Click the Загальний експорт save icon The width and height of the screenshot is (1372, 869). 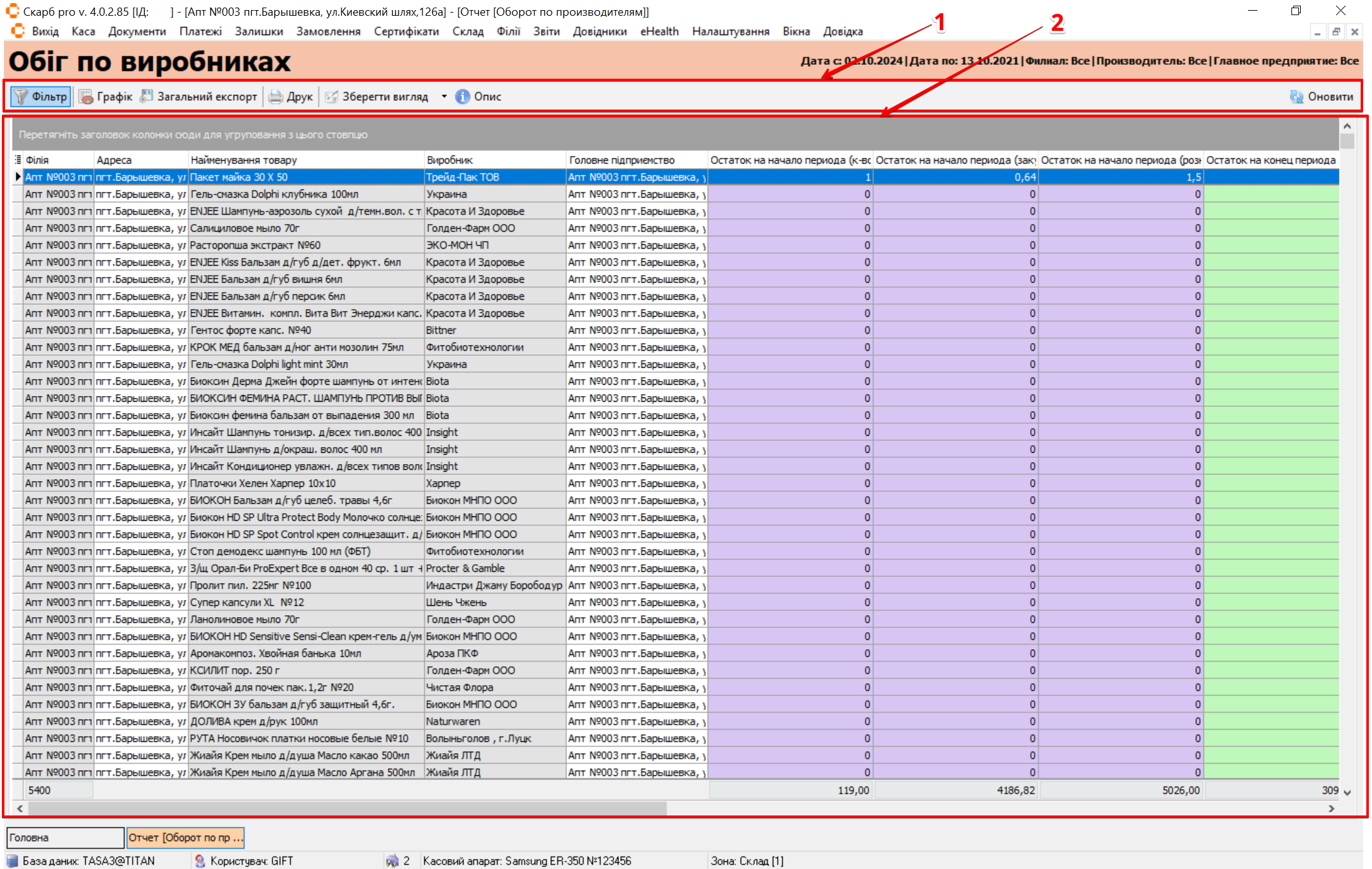pyautogui.click(x=147, y=96)
